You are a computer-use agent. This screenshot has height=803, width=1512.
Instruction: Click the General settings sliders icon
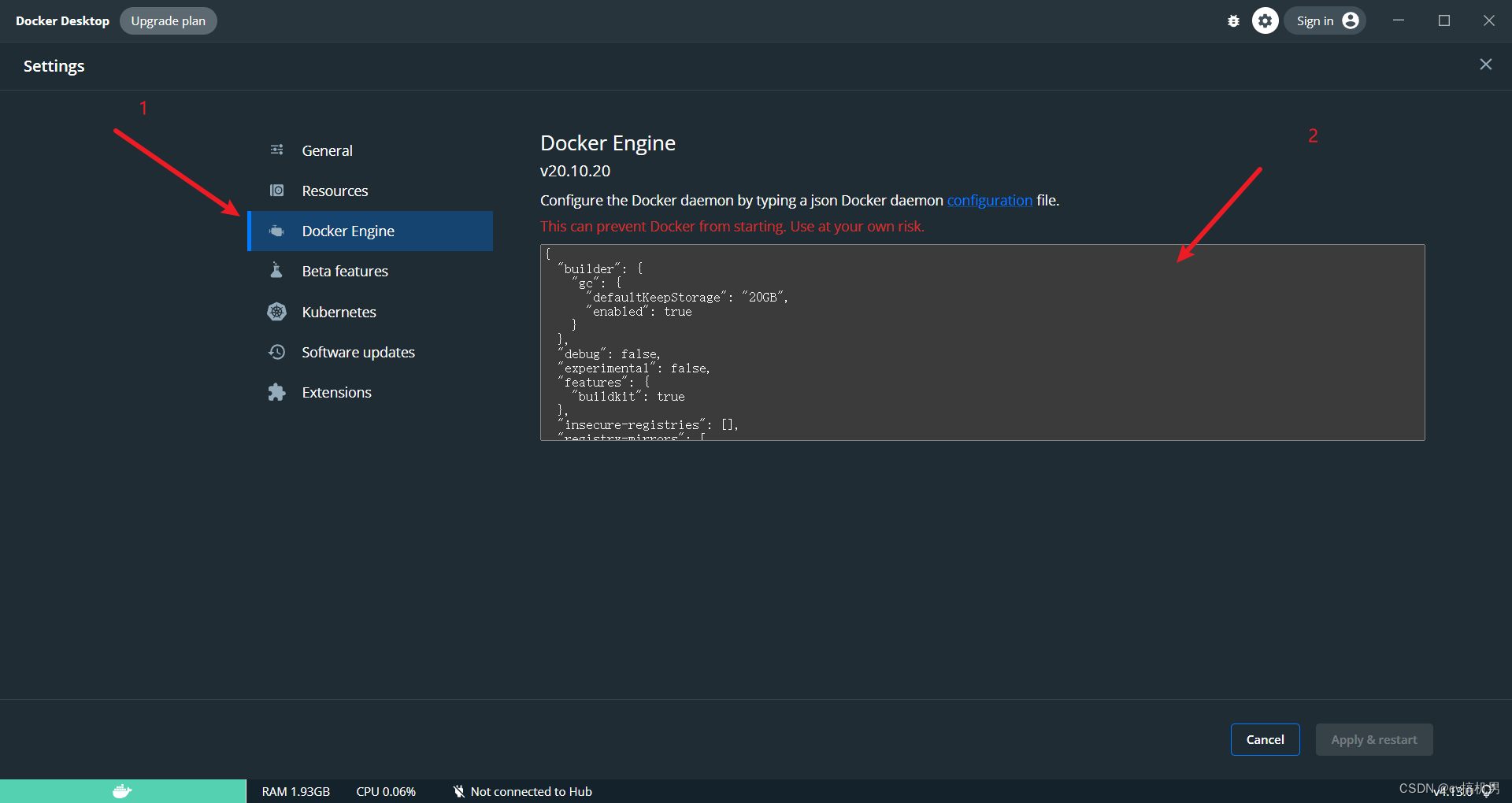[x=277, y=150]
